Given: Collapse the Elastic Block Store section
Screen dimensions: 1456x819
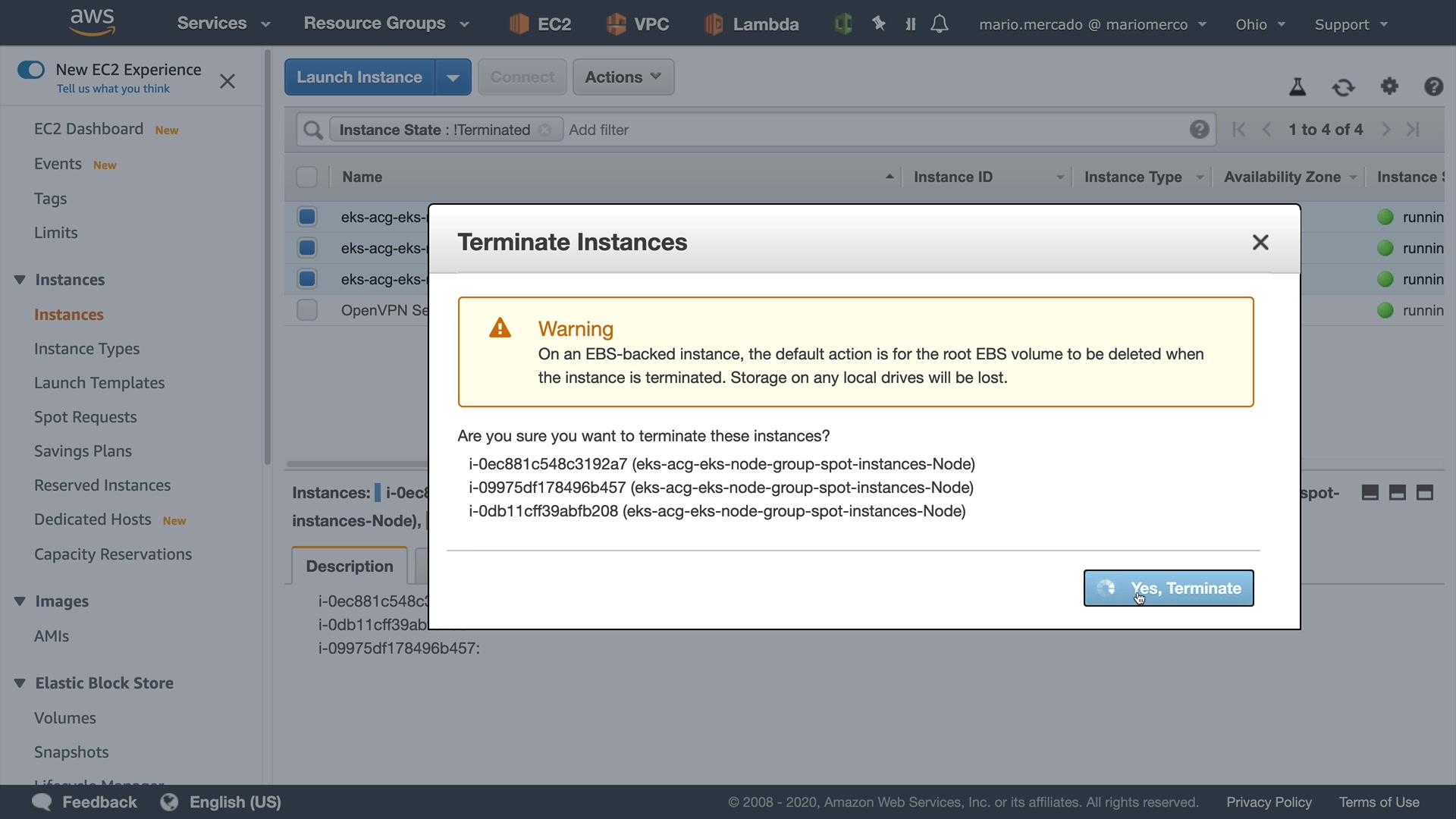Looking at the screenshot, I should [20, 683].
